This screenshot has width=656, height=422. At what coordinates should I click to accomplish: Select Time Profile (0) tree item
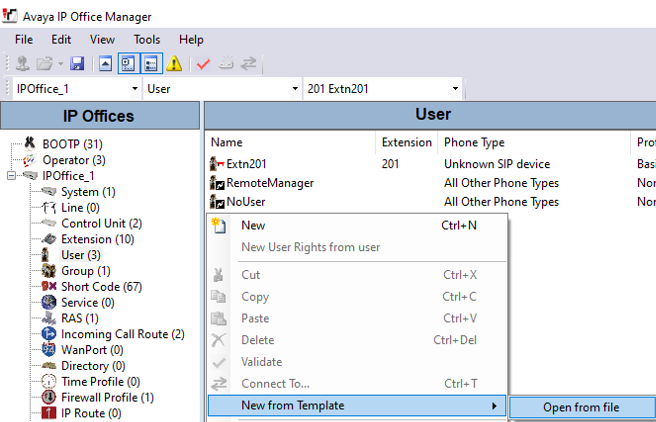[101, 381]
